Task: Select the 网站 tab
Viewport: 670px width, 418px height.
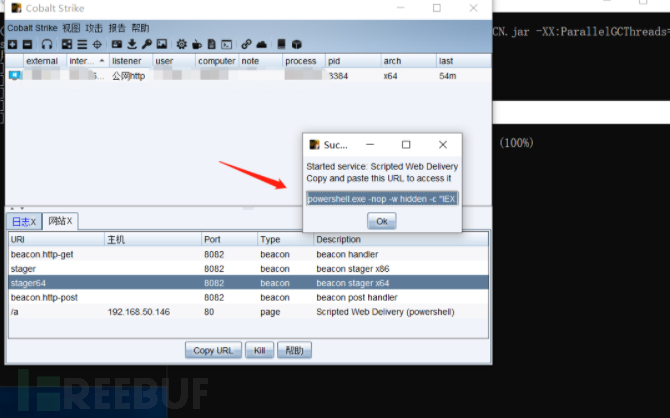Action: tap(60, 221)
